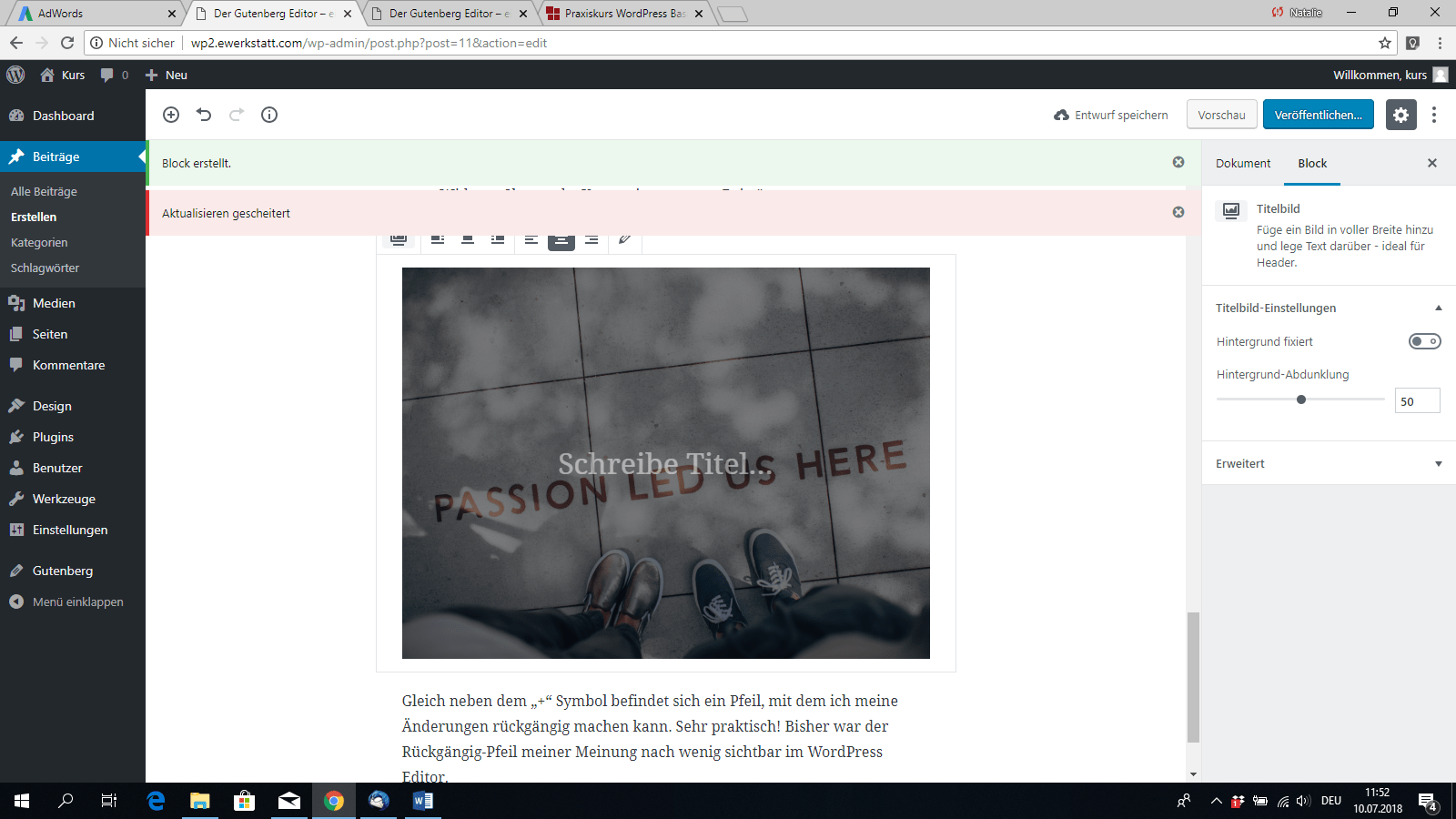Collapse the admin menu 'Menü einklappen'

73,602
